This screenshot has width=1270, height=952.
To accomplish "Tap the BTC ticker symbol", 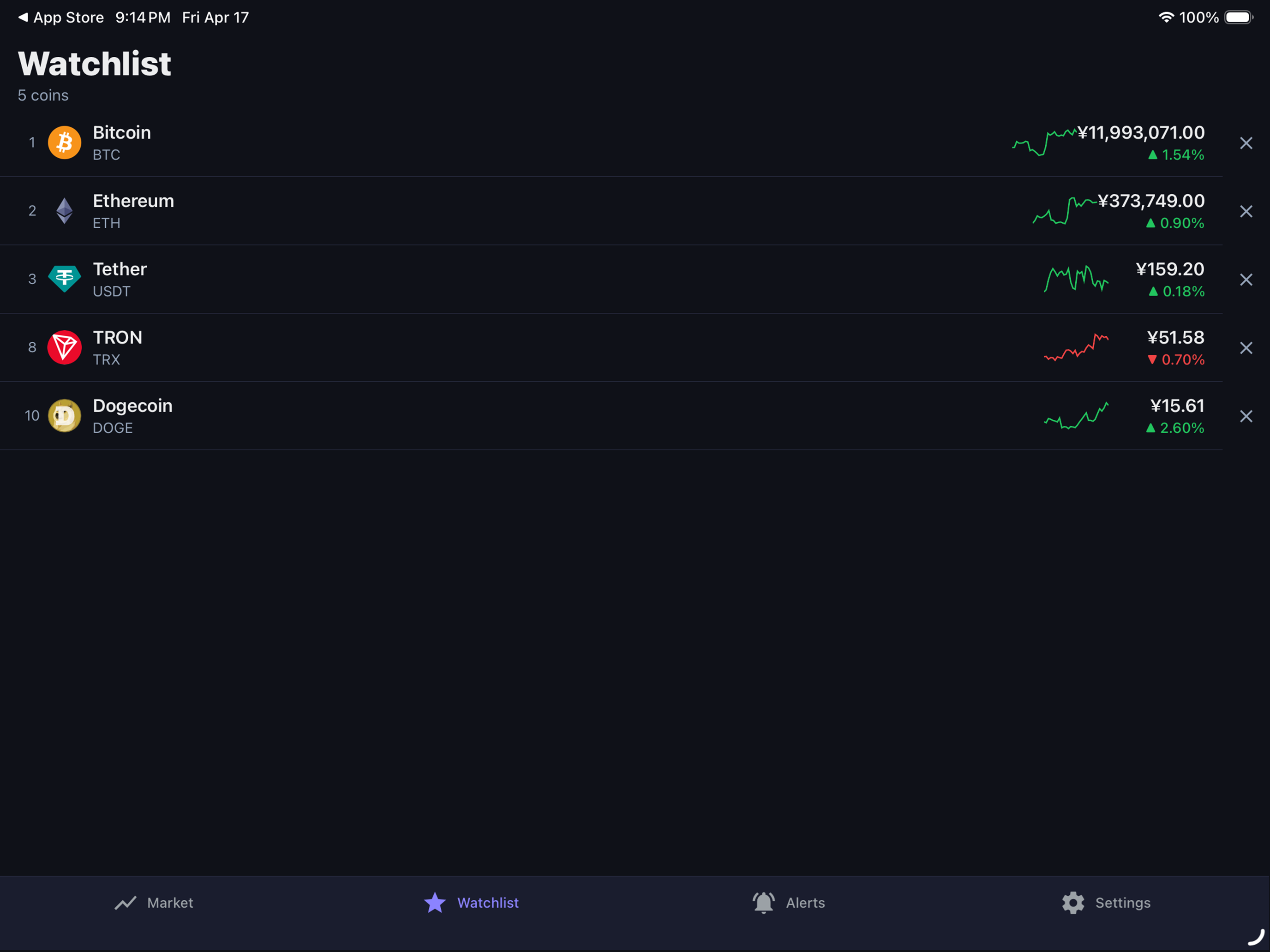I will click(x=106, y=155).
